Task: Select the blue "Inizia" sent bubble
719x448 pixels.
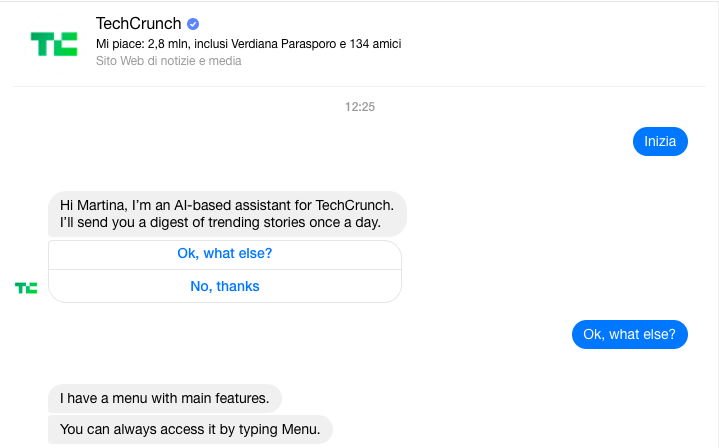Action: [x=660, y=142]
